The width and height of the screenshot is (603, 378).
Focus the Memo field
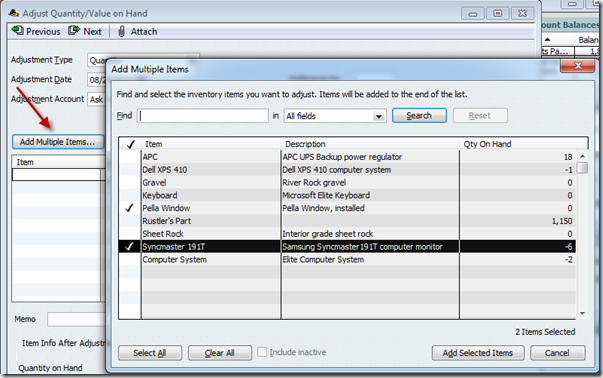point(77,319)
